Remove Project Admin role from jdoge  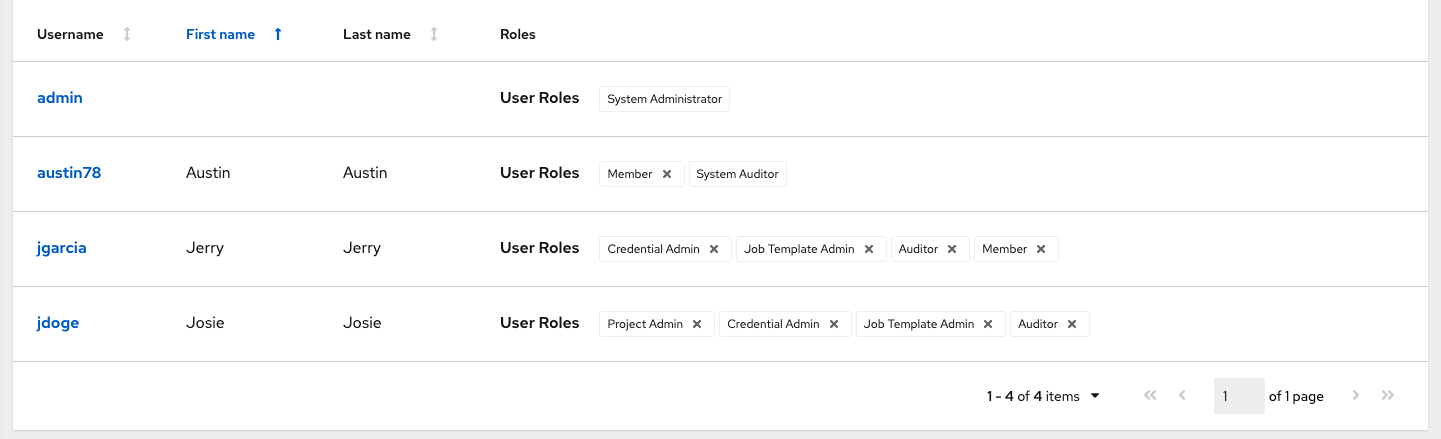click(697, 324)
